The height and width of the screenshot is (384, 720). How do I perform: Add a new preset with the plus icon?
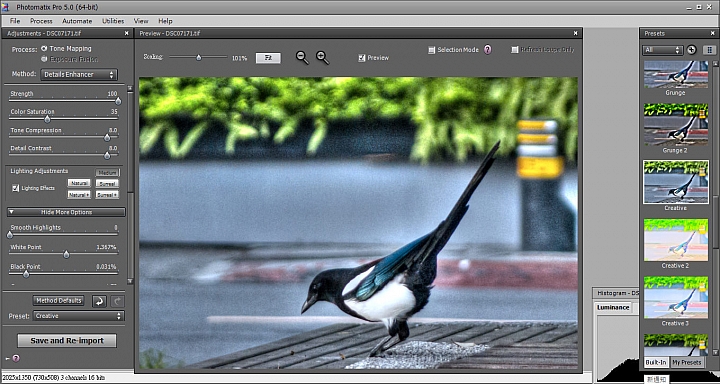692,50
